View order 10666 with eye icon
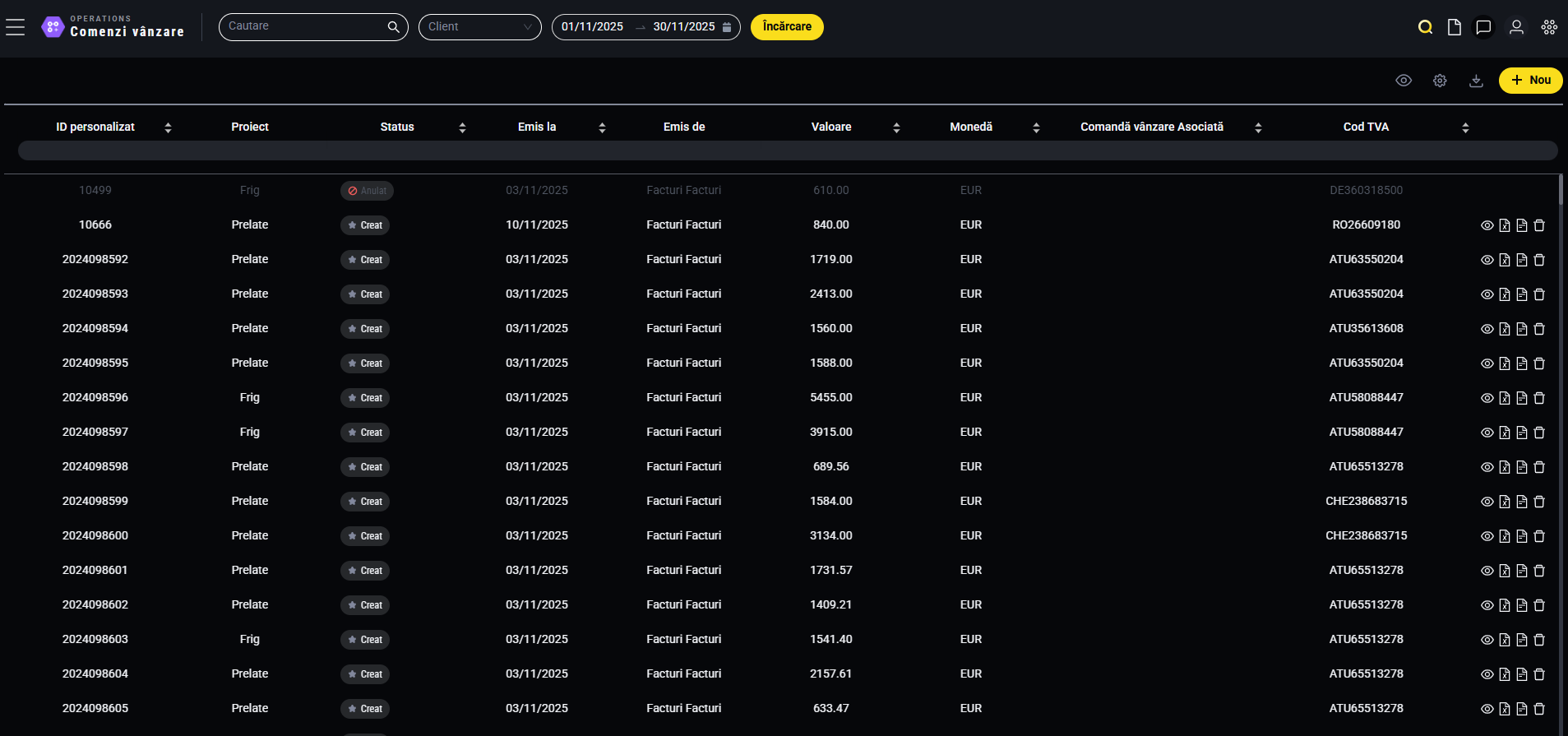 [1487, 225]
